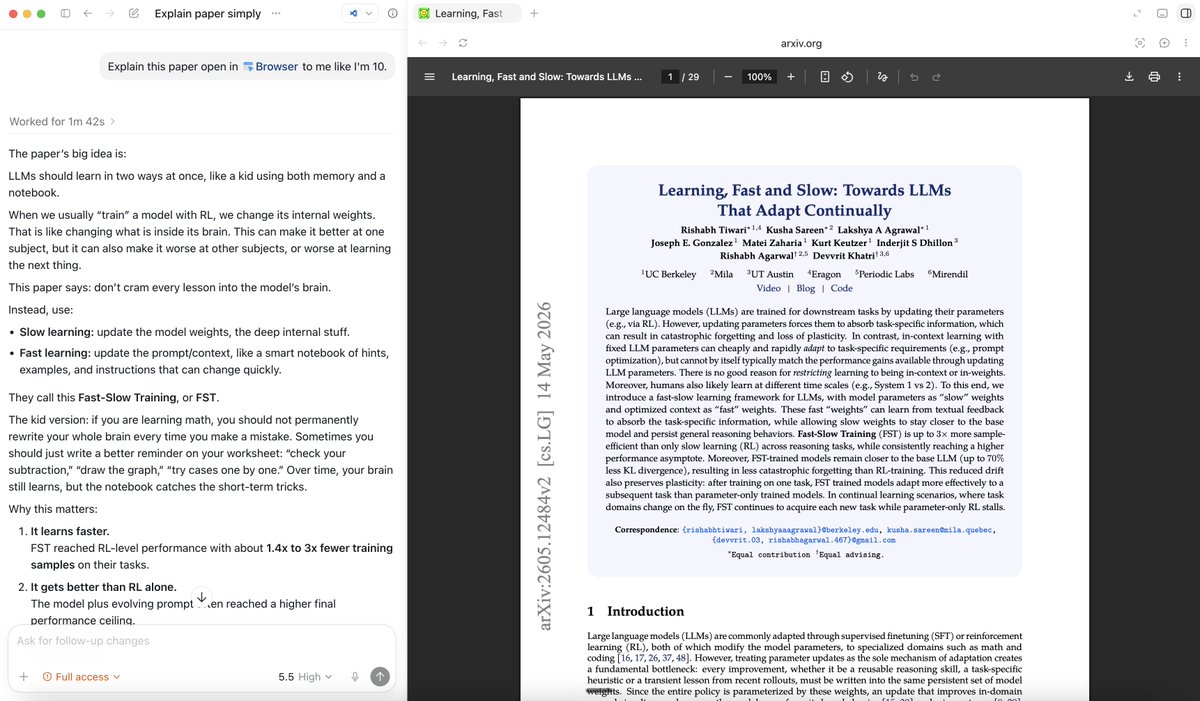The width and height of the screenshot is (1200, 701).
Task: Click the 'It learns faster.' list heading
Action: click(x=70, y=531)
